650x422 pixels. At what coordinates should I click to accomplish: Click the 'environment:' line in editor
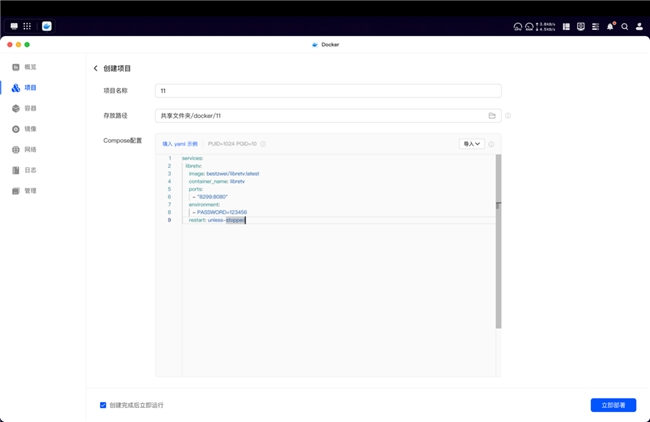coord(204,205)
